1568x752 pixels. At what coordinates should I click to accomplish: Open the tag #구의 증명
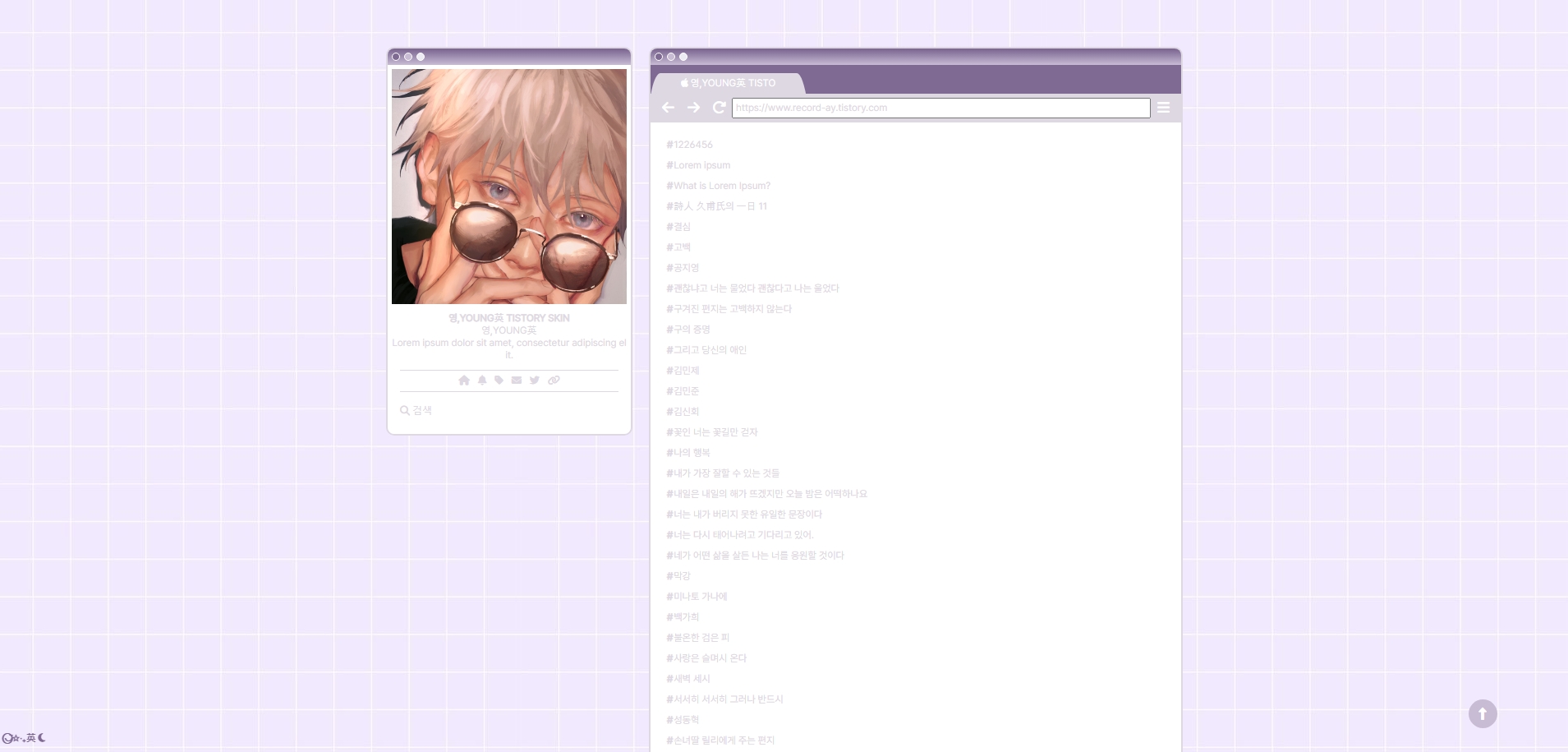[x=688, y=330]
